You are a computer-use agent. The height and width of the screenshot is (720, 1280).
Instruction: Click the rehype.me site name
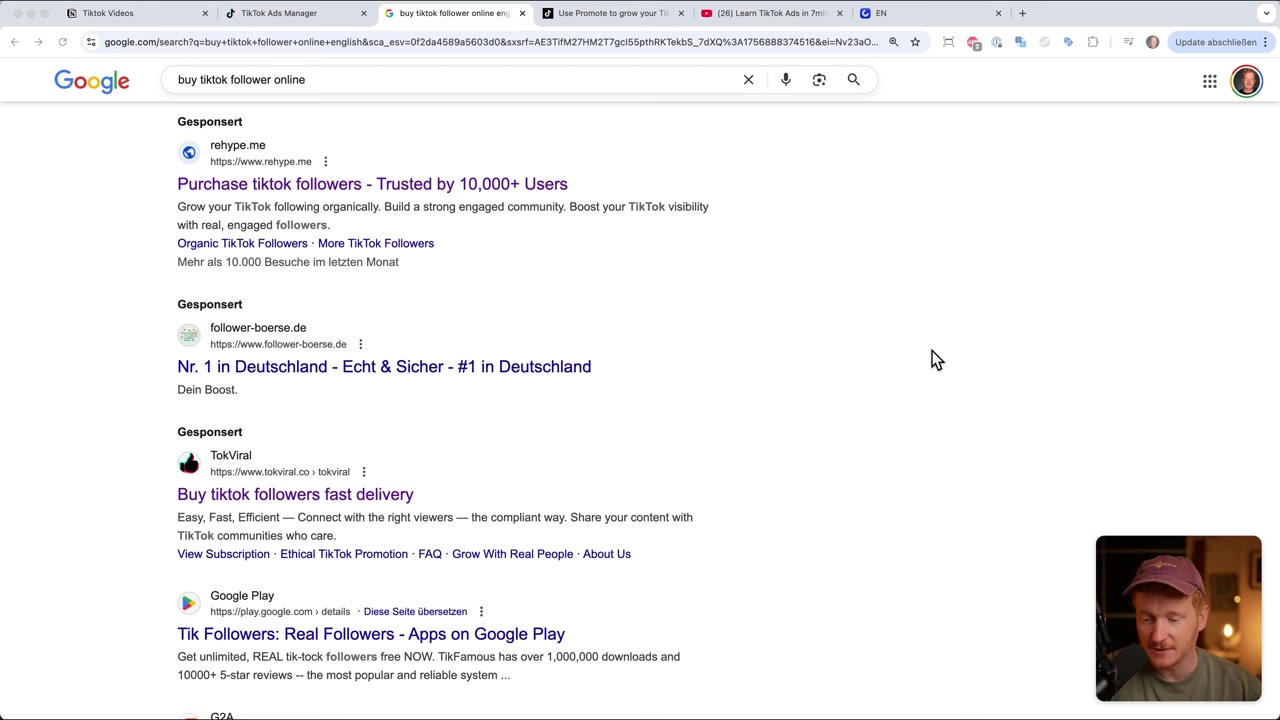pos(237,145)
